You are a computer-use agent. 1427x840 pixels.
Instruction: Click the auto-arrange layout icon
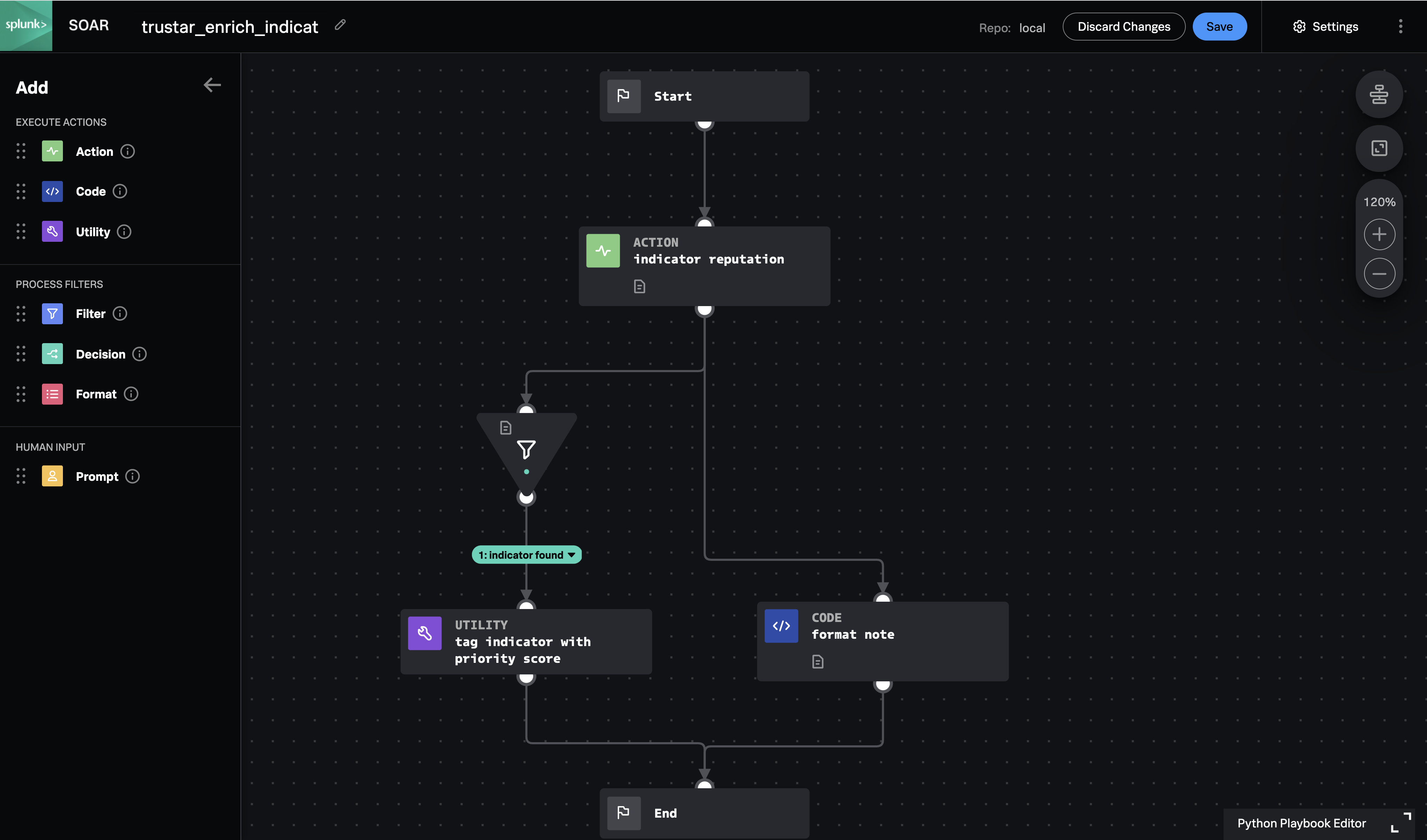tap(1378, 95)
